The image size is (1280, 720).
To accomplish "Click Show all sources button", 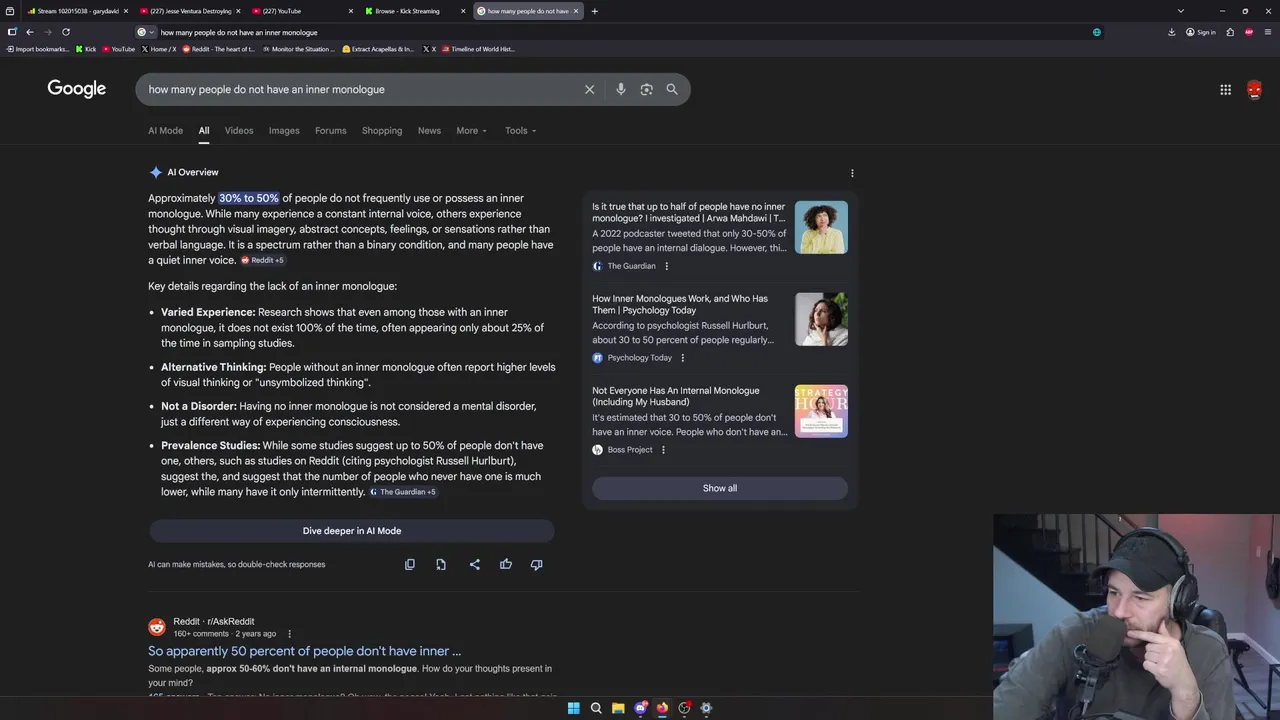I will 720,488.
